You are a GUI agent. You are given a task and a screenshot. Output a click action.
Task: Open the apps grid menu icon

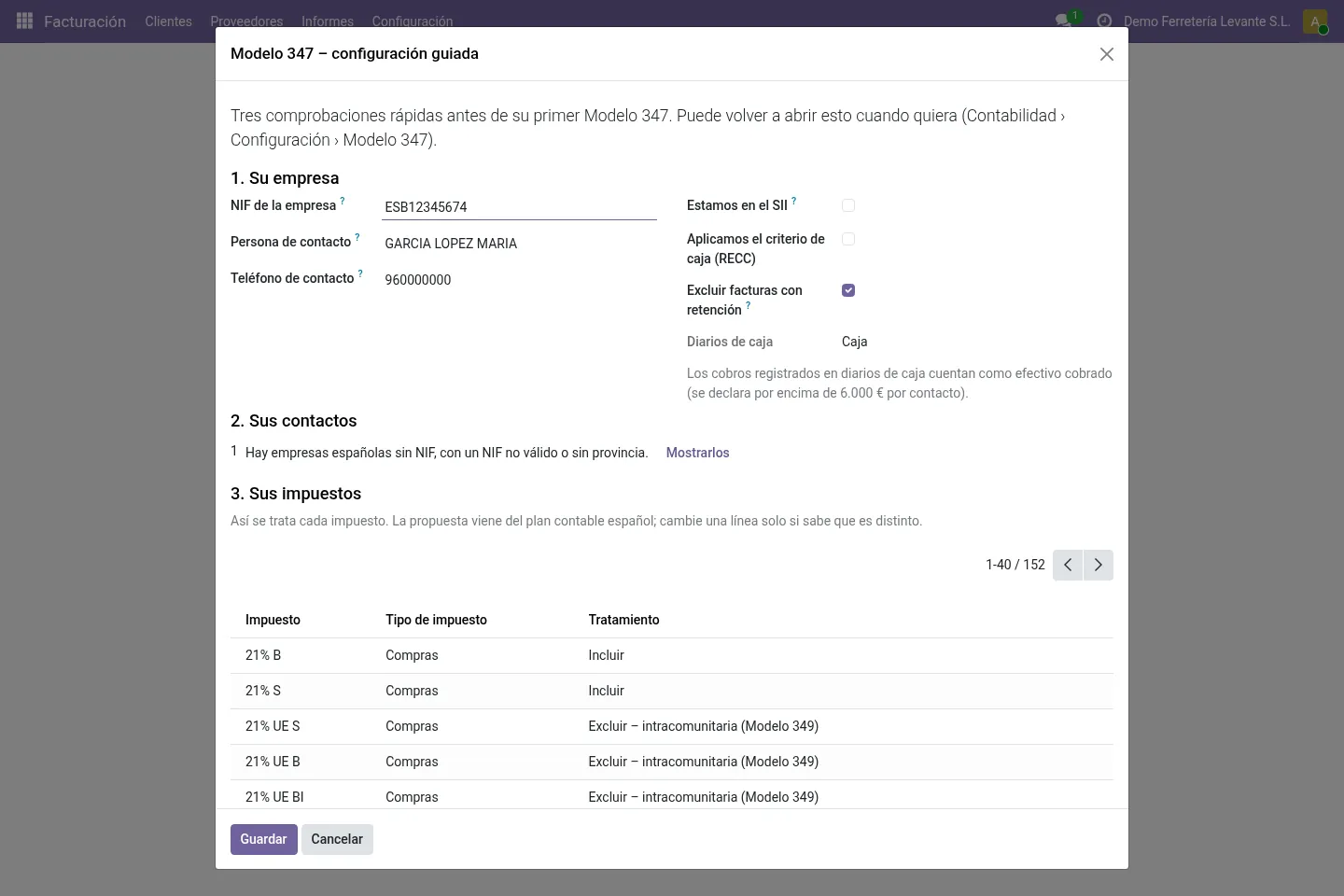point(25,21)
